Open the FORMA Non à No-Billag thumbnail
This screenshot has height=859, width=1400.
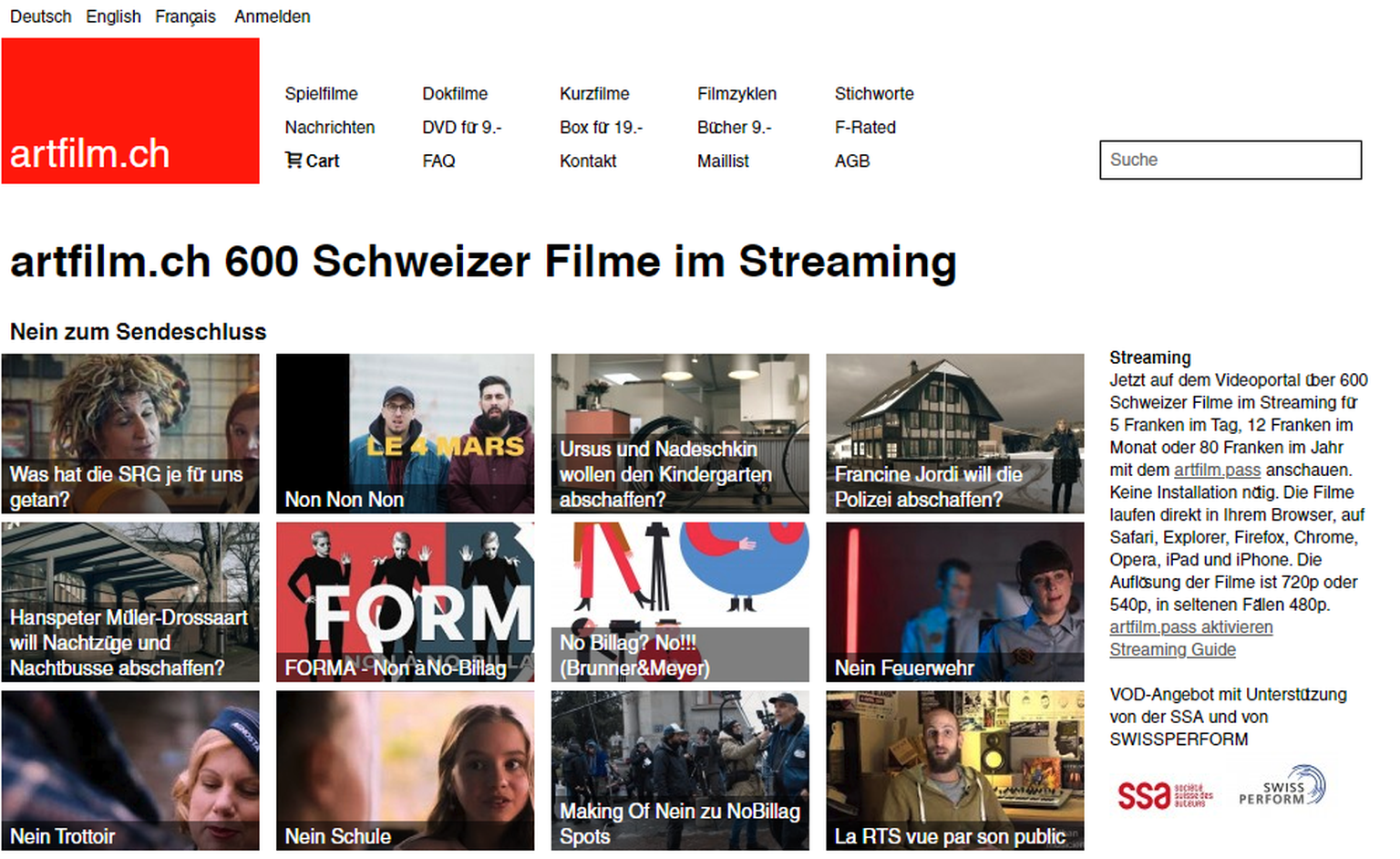point(405,602)
